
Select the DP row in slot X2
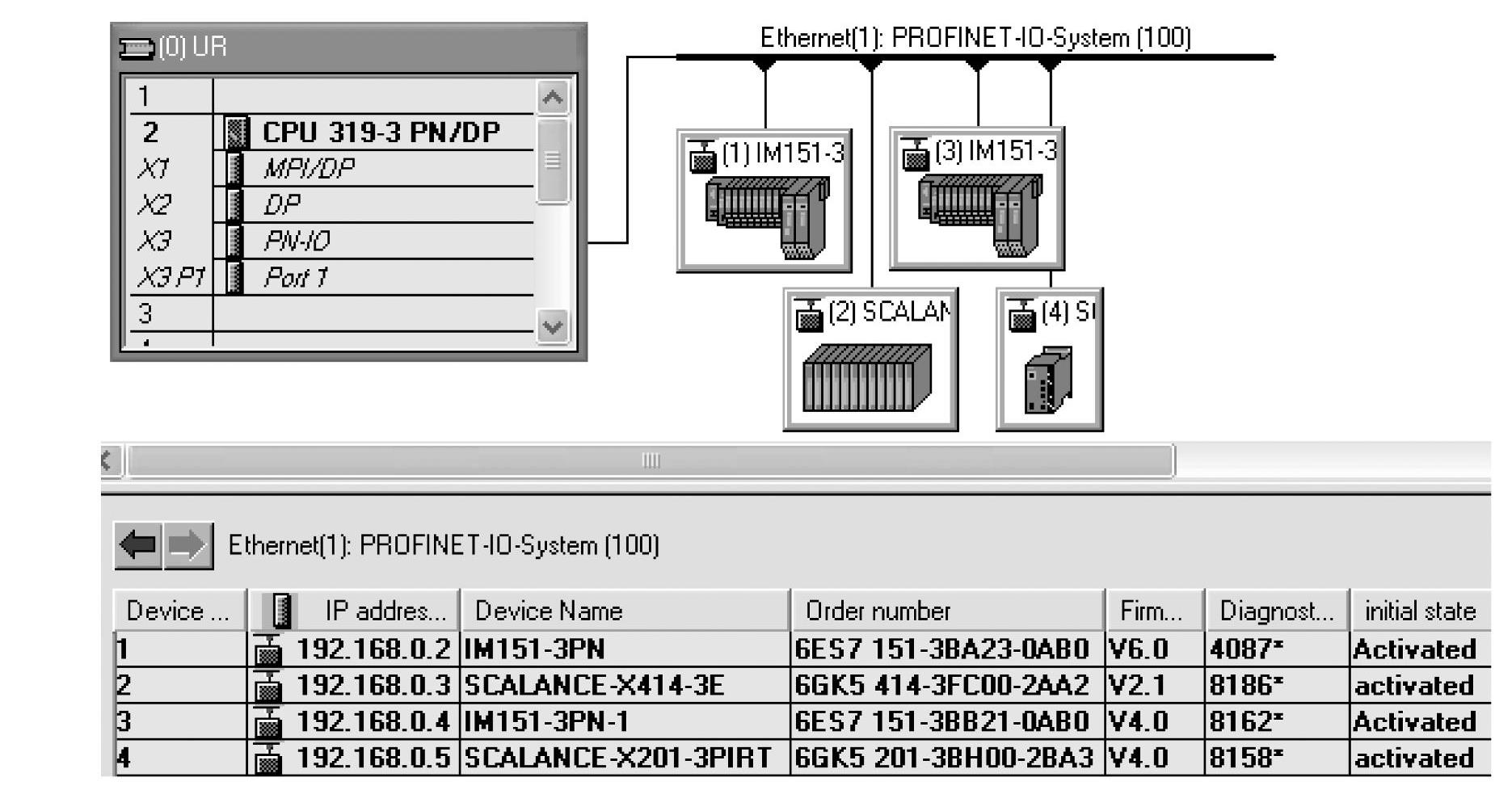coord(332,204)
